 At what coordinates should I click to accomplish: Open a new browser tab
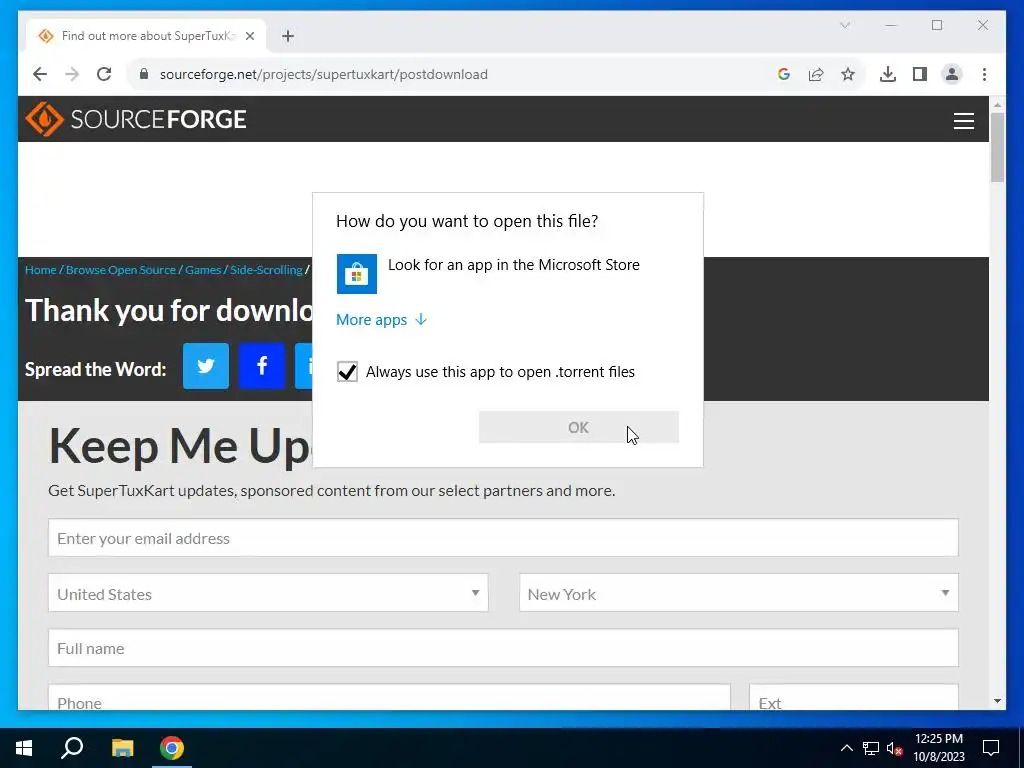287,36
